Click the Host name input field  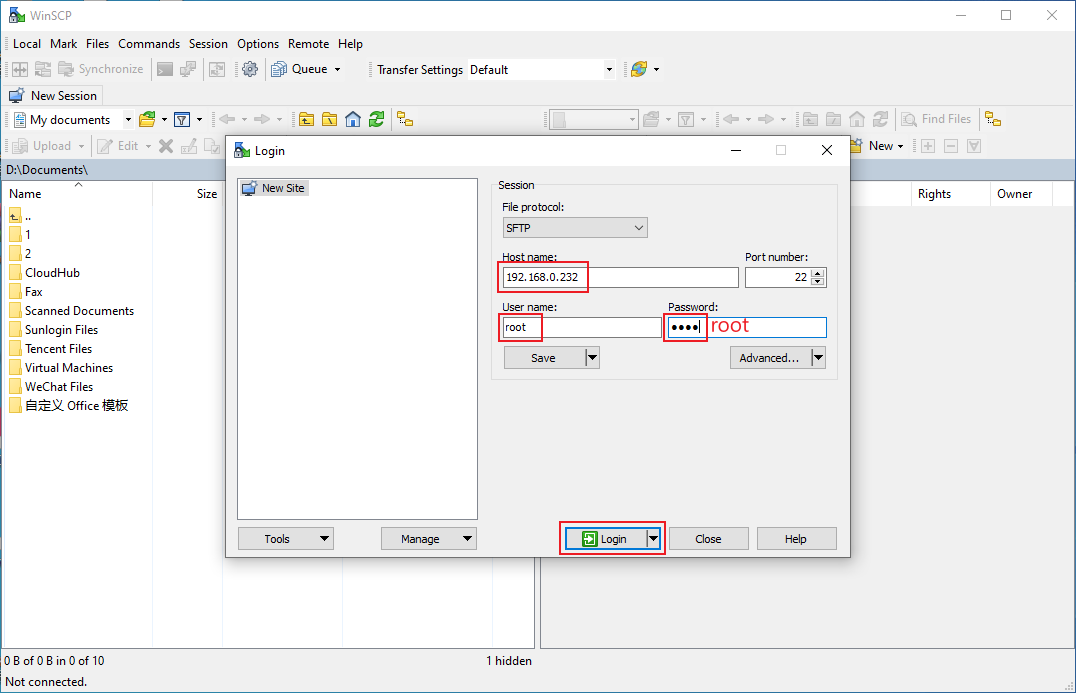(x=620, y=277)
